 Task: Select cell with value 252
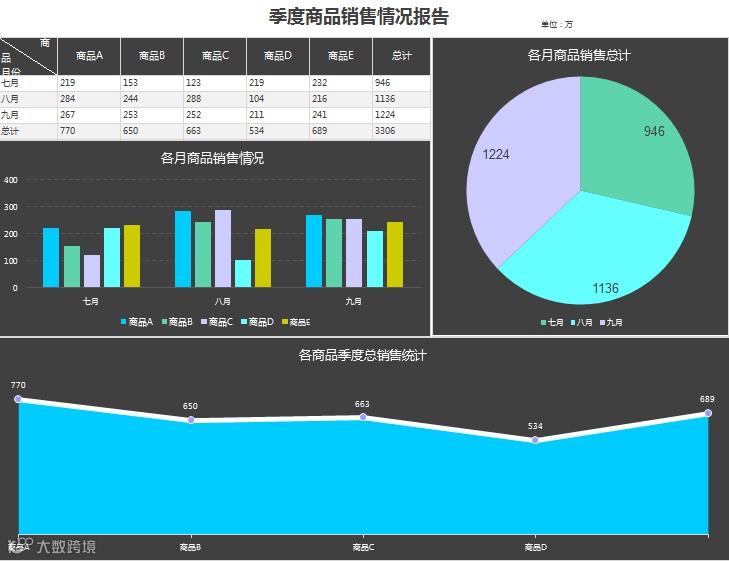coord(215,115)
